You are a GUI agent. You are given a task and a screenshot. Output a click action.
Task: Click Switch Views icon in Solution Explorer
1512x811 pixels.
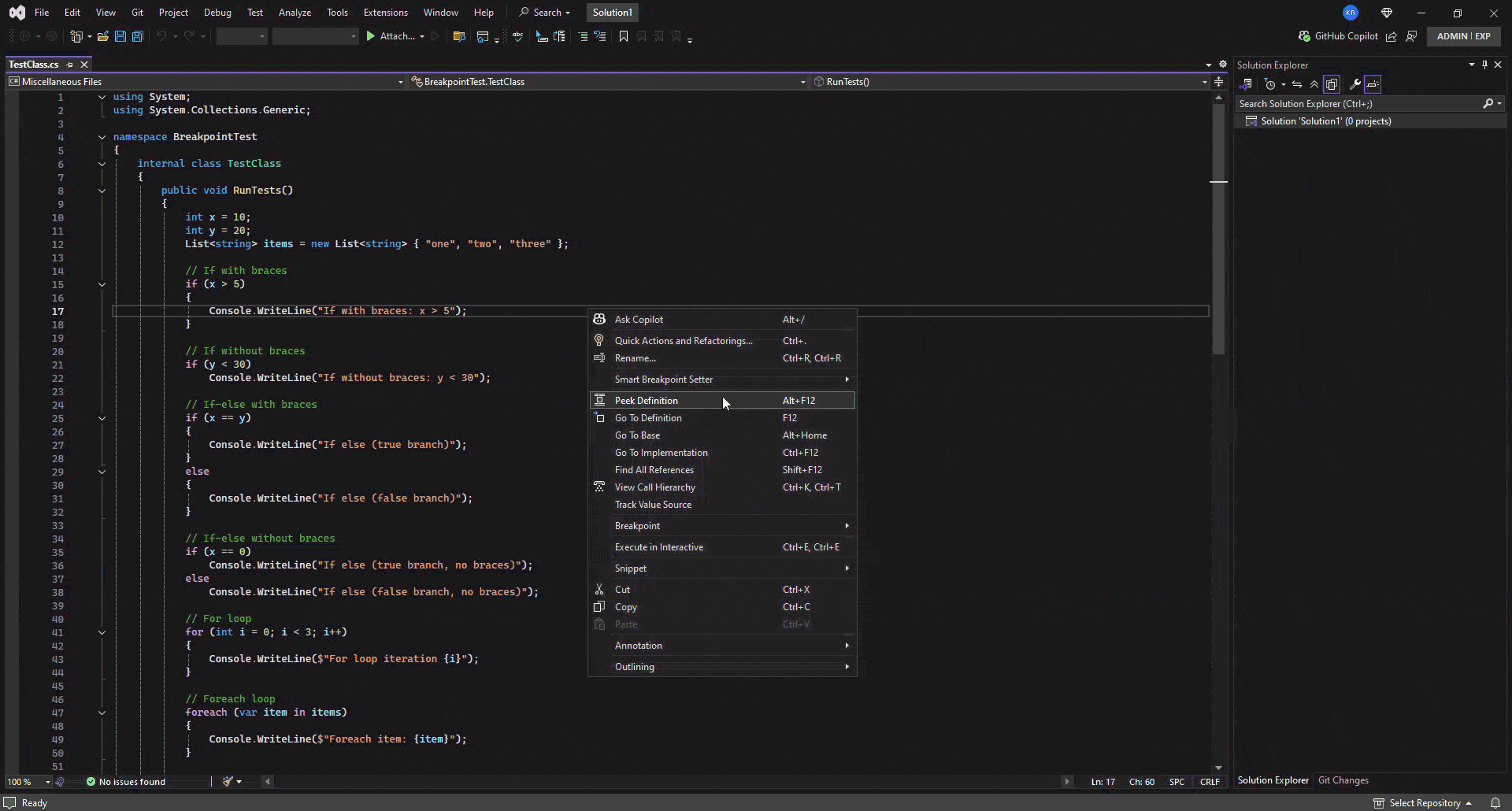(1246, 84)
